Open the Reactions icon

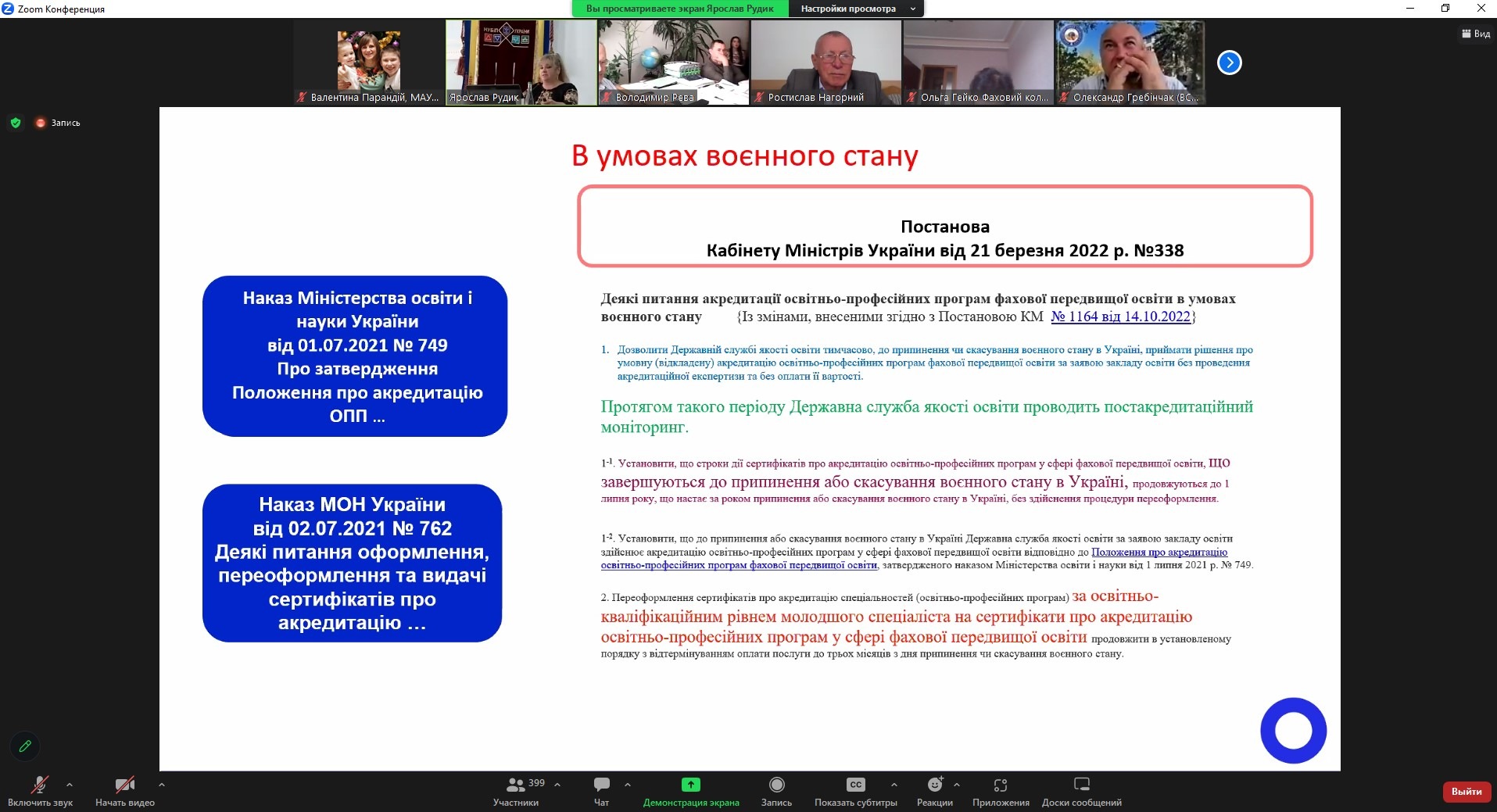[x=934, y=785]
